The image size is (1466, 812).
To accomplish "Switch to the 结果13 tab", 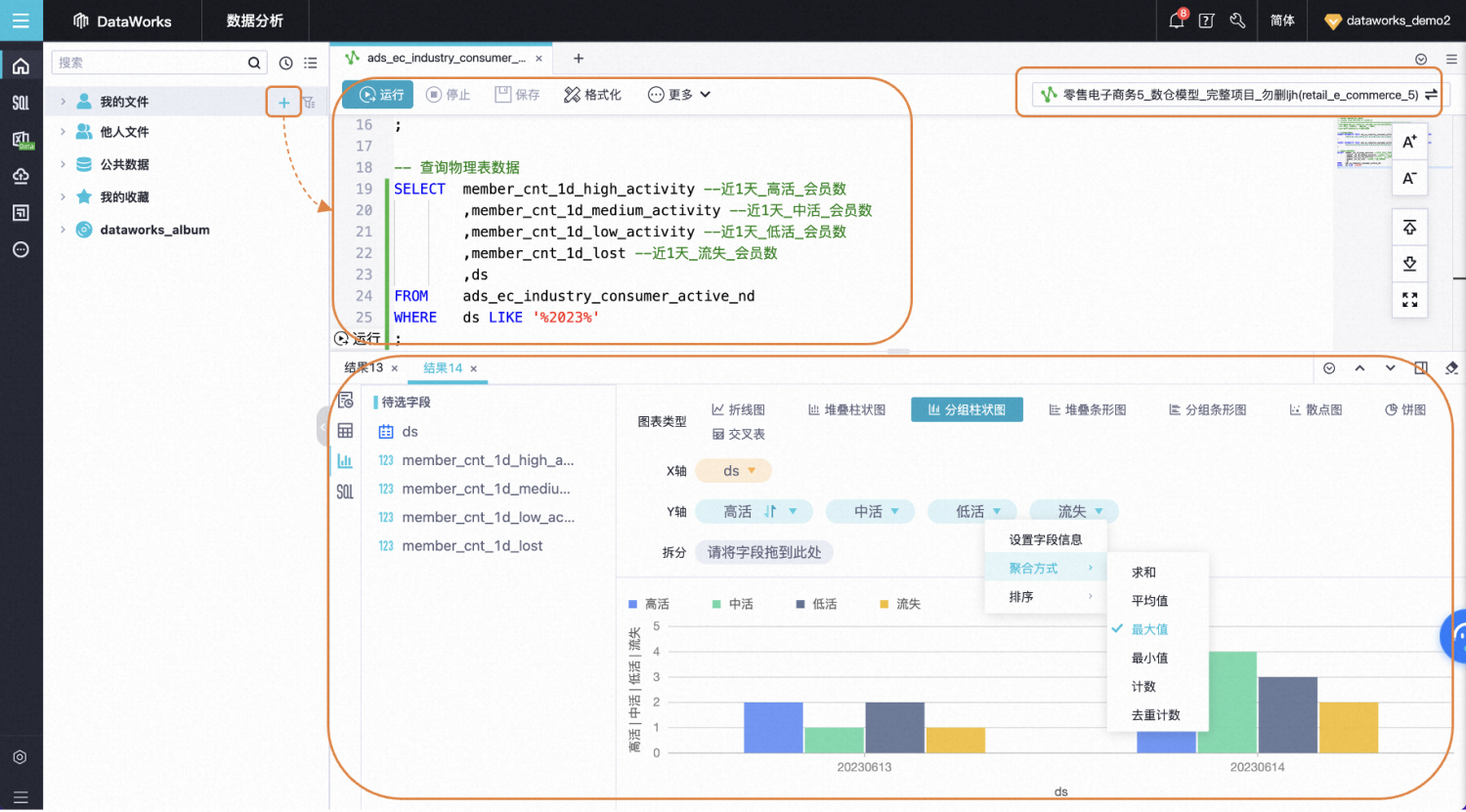I will point(364,368).
